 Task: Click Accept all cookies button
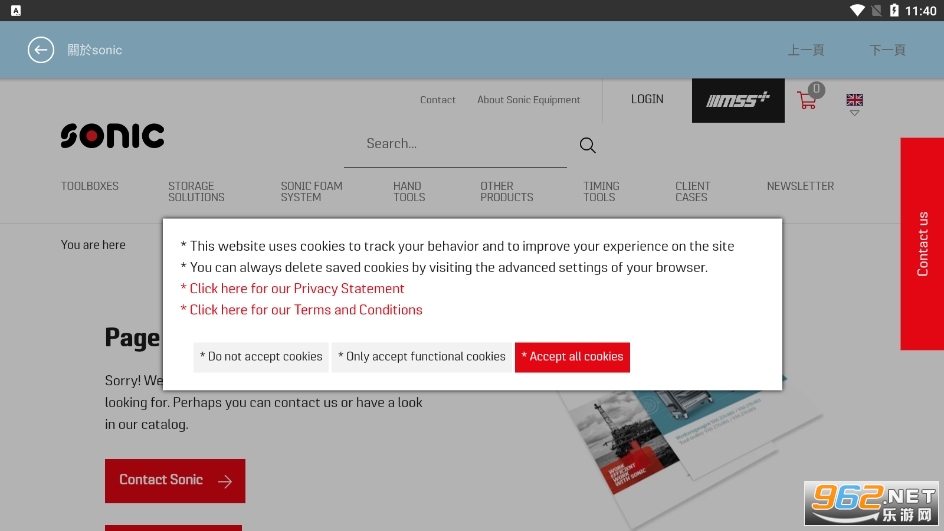click(x=573, y=357)
